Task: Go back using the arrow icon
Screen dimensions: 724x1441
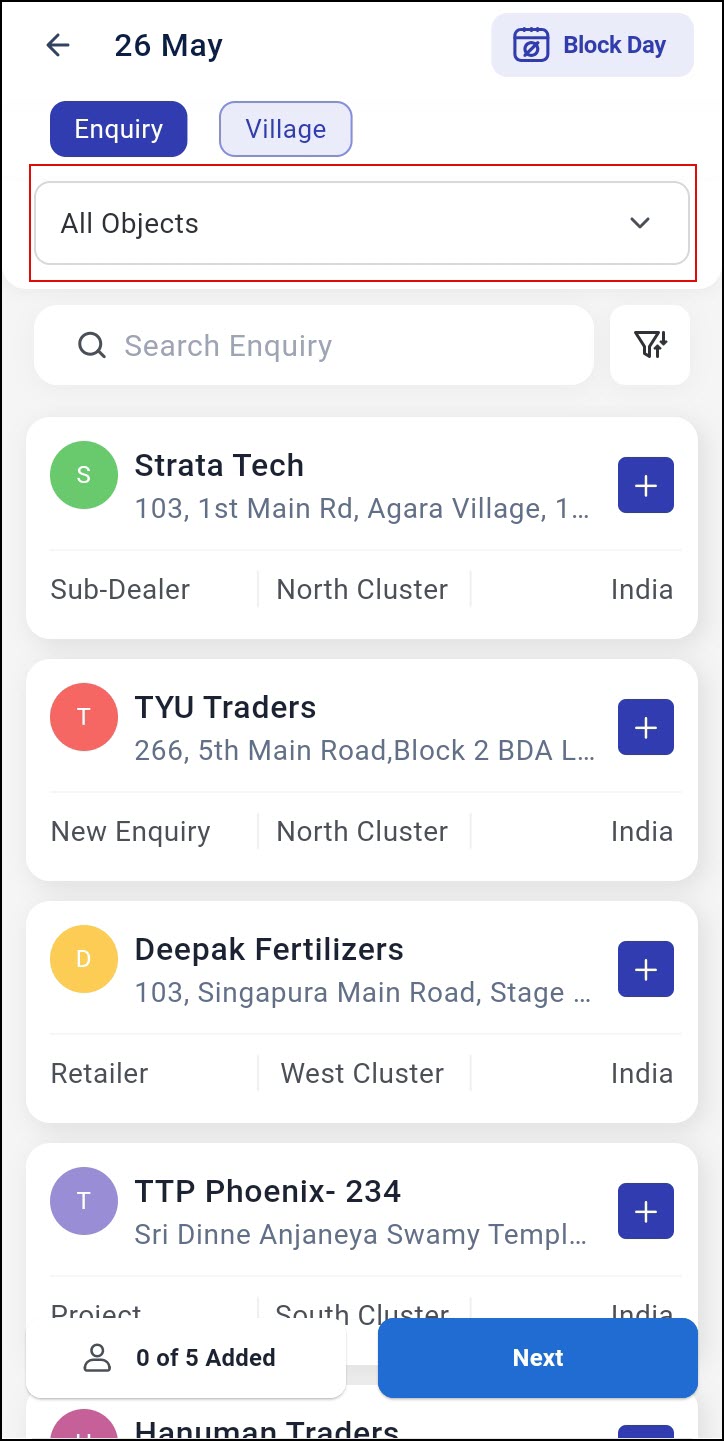Action: point(59,45)
